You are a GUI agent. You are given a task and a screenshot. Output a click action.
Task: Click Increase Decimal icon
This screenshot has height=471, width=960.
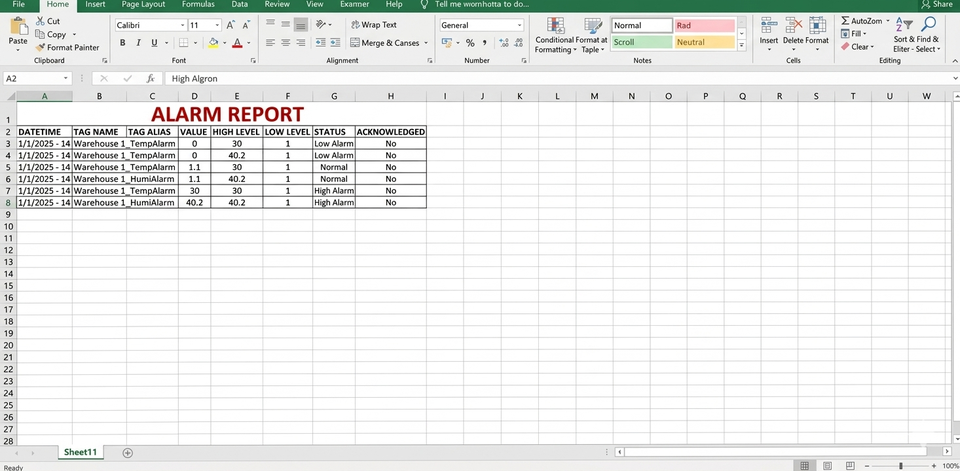pos(504,43)
